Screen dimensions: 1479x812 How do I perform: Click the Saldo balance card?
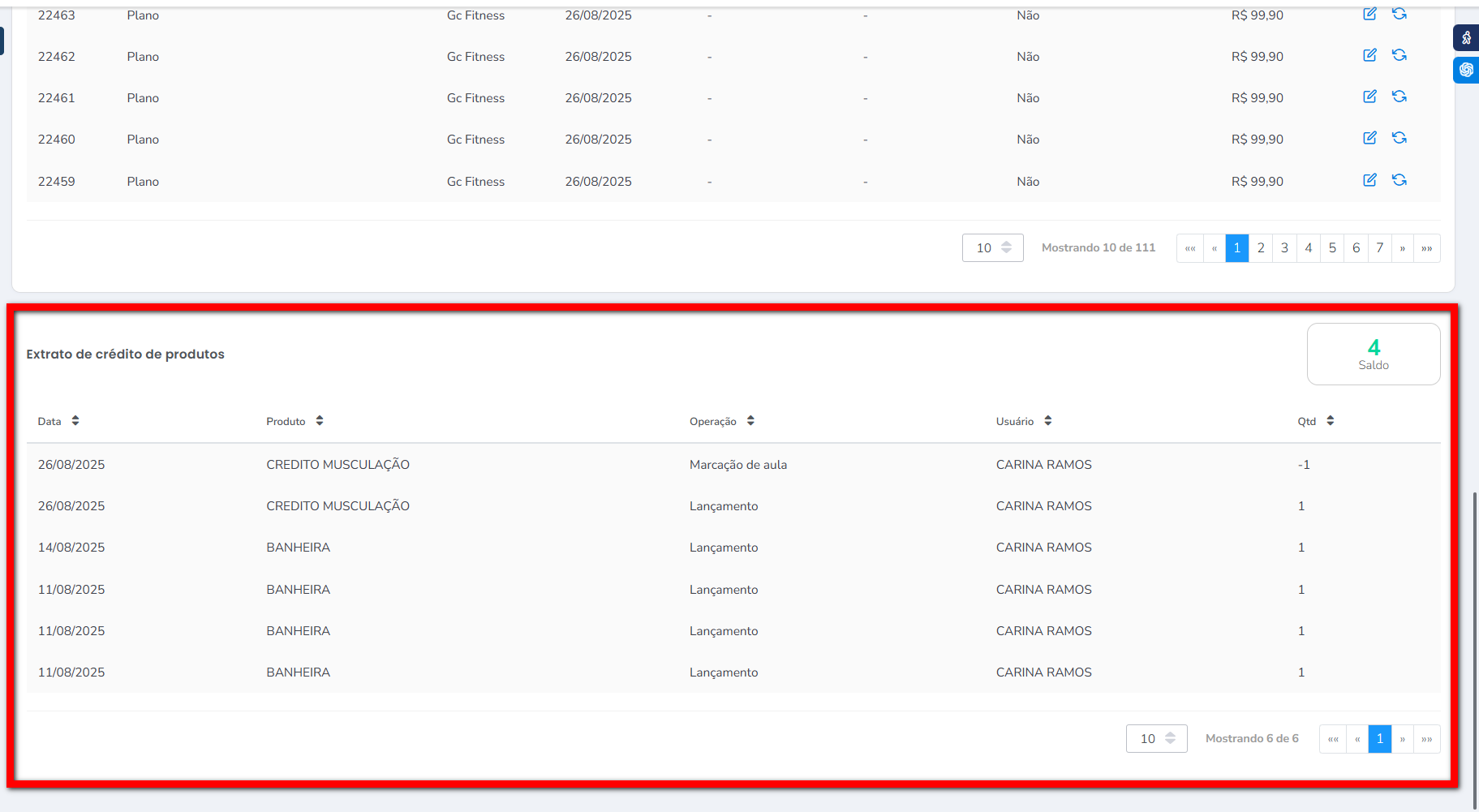click(1374, 354)
